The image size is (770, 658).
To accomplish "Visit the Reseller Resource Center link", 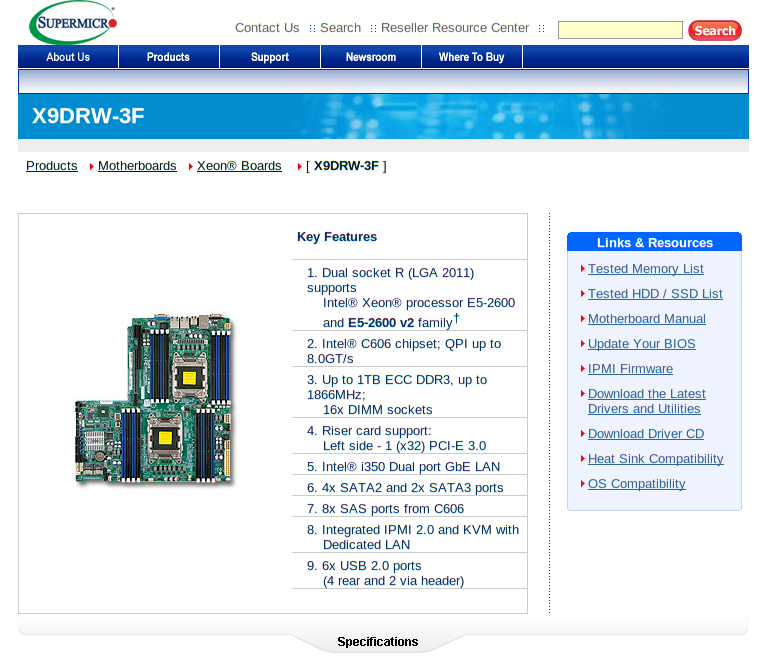I will point(455,28).
